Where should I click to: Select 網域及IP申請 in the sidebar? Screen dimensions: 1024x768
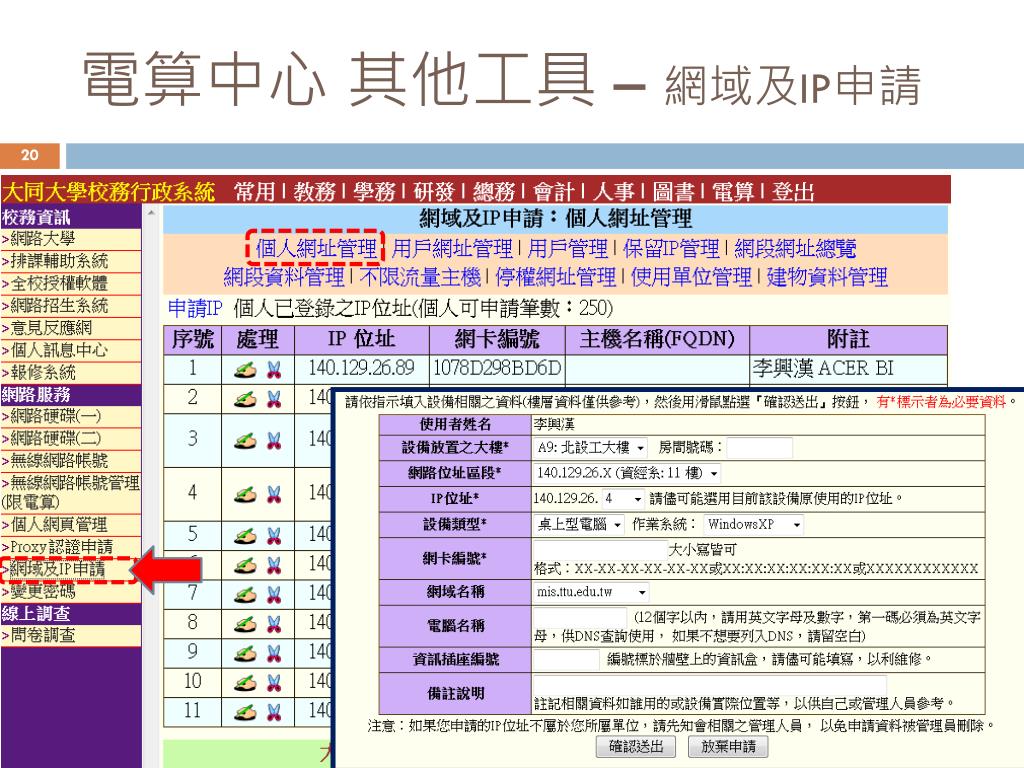point(57,569)
